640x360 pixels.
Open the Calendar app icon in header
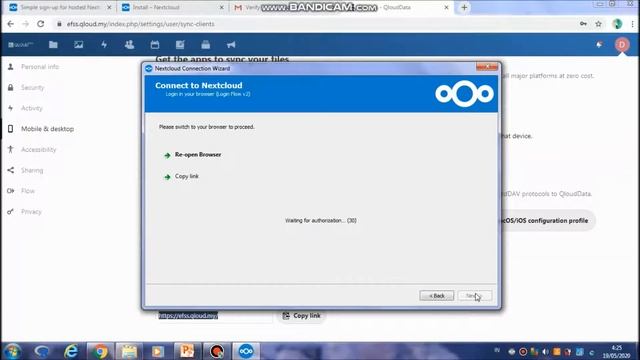click(155, 44)
